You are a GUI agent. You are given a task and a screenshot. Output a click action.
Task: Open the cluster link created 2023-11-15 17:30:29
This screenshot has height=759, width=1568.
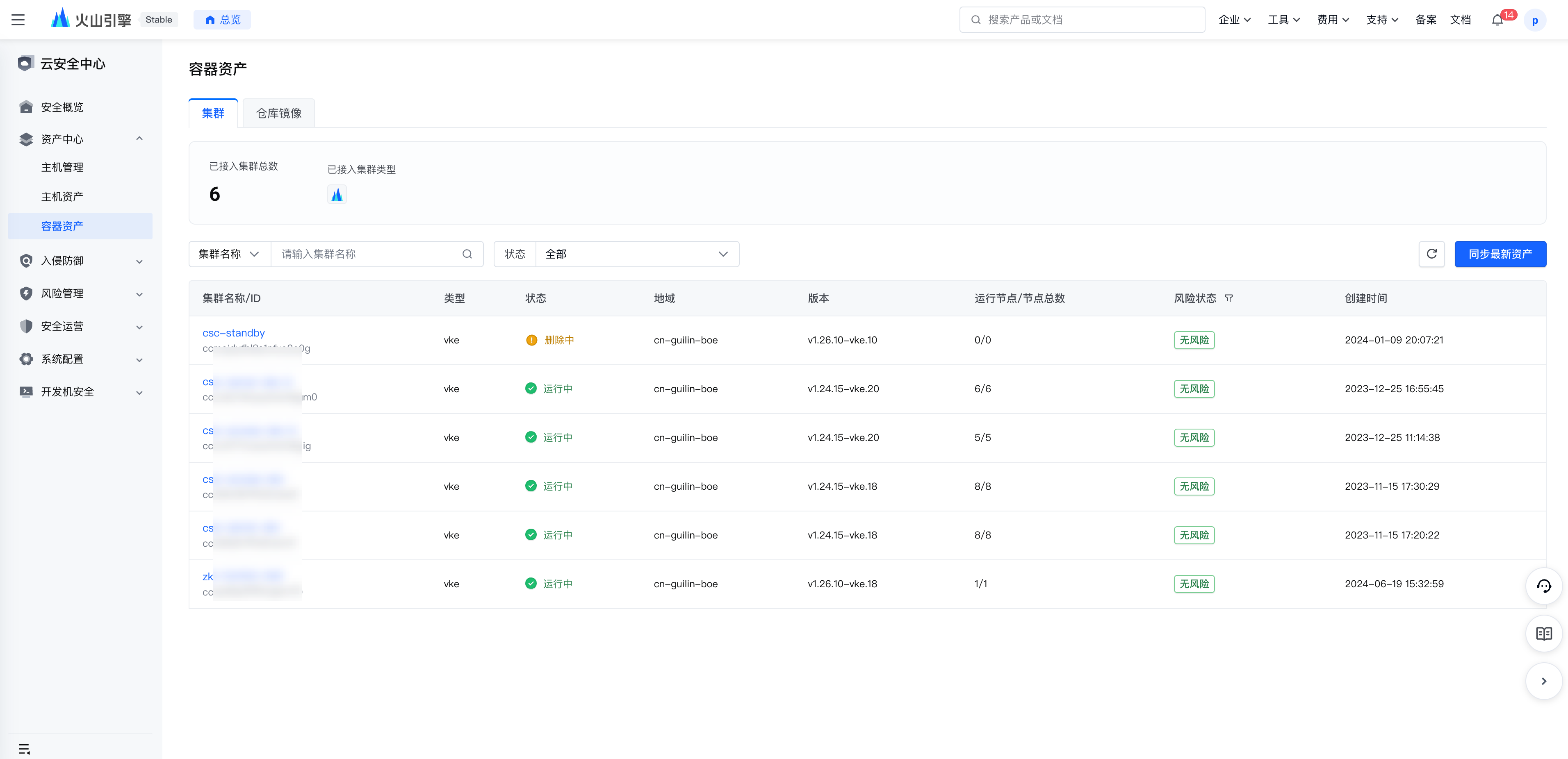pos(243,479)
